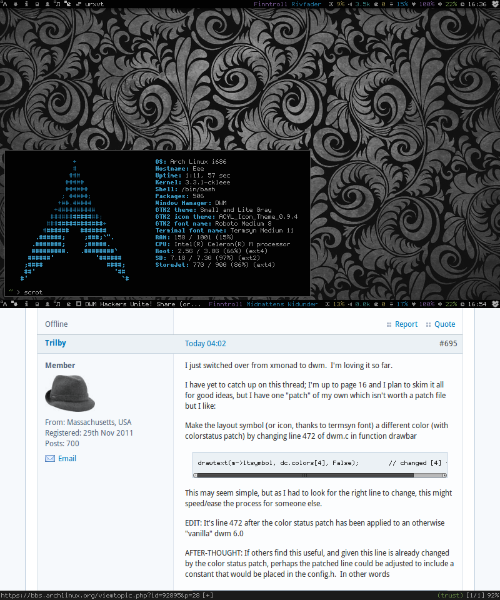
Task: Click the code block horizontal scrollbar
Action: pyautogui.click(x=320, y=475)
